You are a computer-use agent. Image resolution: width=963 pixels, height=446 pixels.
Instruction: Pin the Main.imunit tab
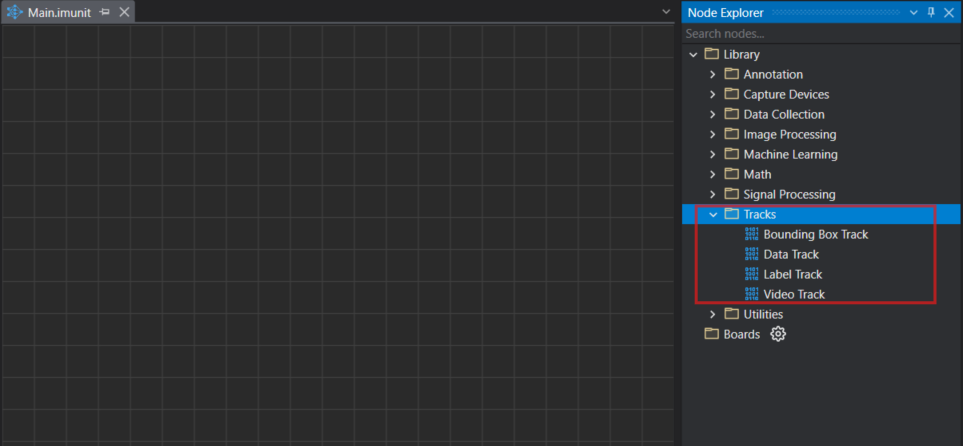pyautogui.click(x=105, y=12)
